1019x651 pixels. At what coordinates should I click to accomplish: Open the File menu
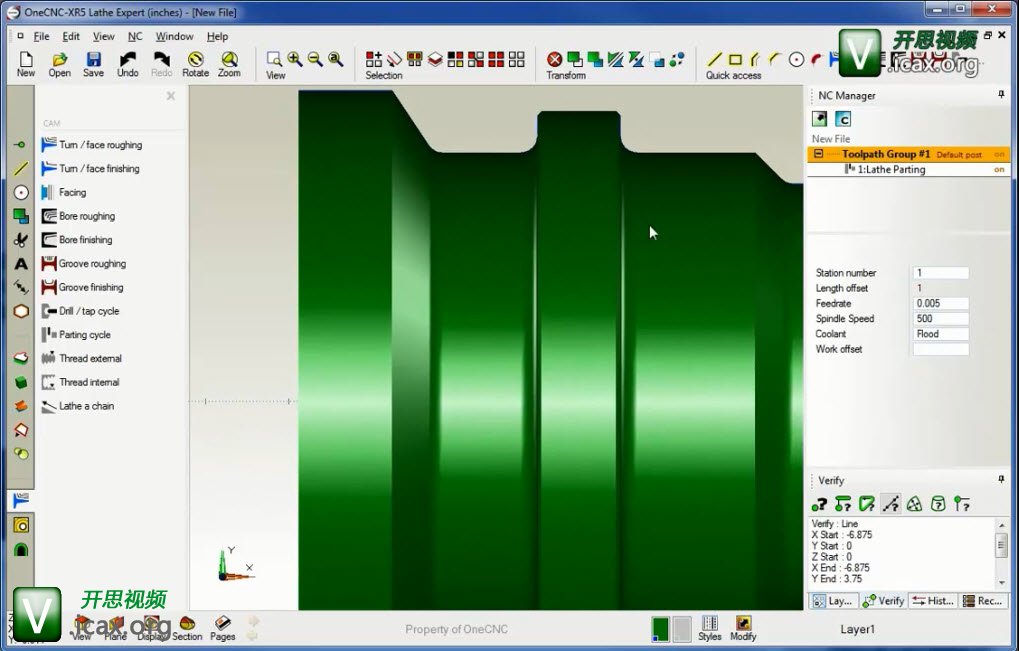point(42,36)
